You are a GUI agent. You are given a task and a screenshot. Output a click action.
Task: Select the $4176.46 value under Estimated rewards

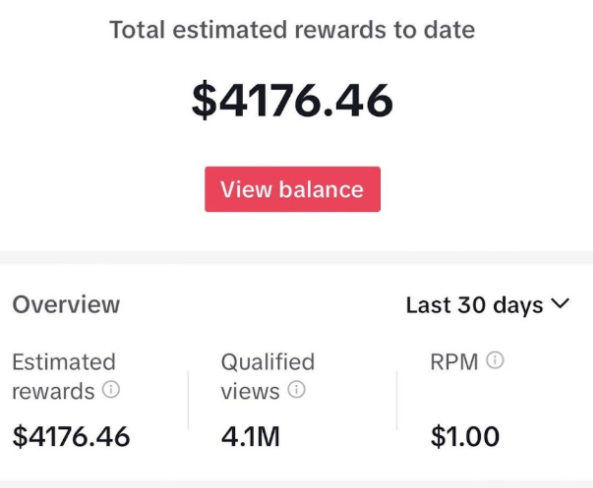pos(71,437)
